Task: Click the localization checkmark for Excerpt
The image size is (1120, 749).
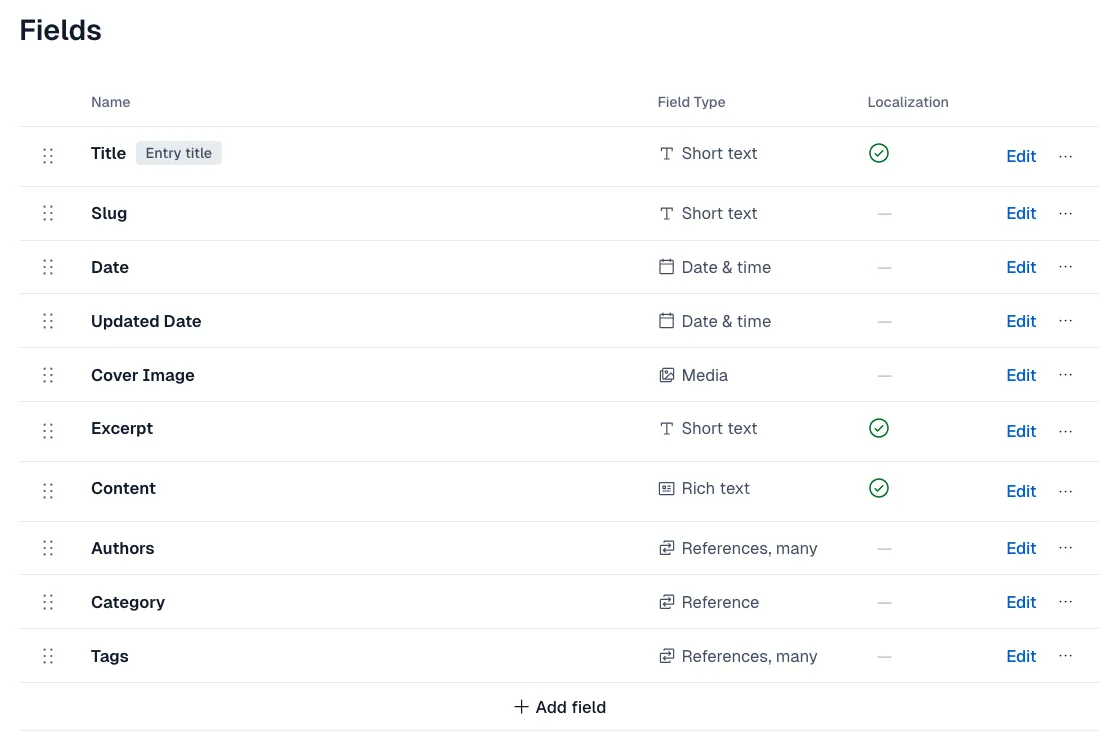Action: [879, 428]
